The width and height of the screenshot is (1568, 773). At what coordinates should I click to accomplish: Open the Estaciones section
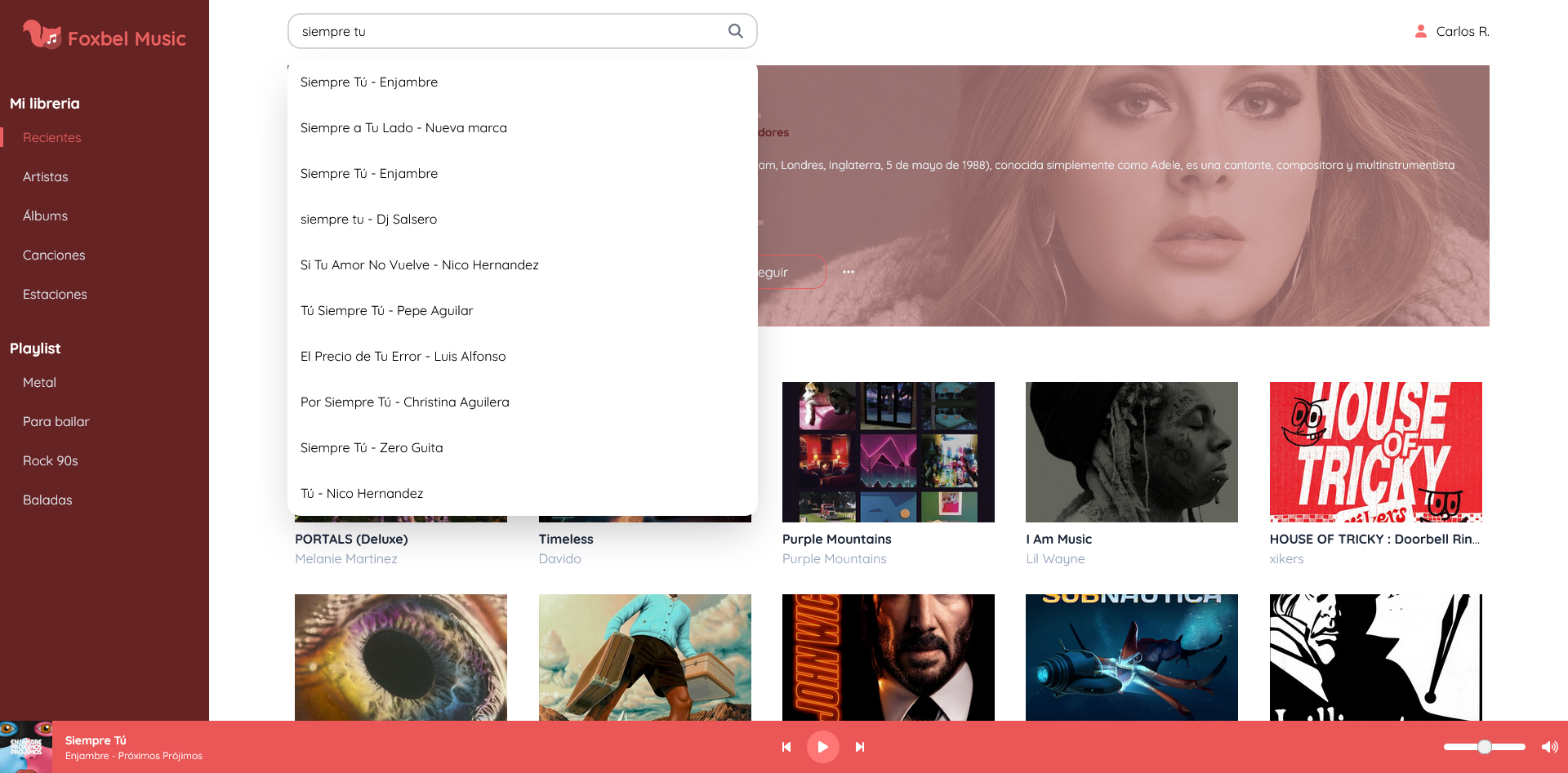pyautogui.click(x=55, y=294)
